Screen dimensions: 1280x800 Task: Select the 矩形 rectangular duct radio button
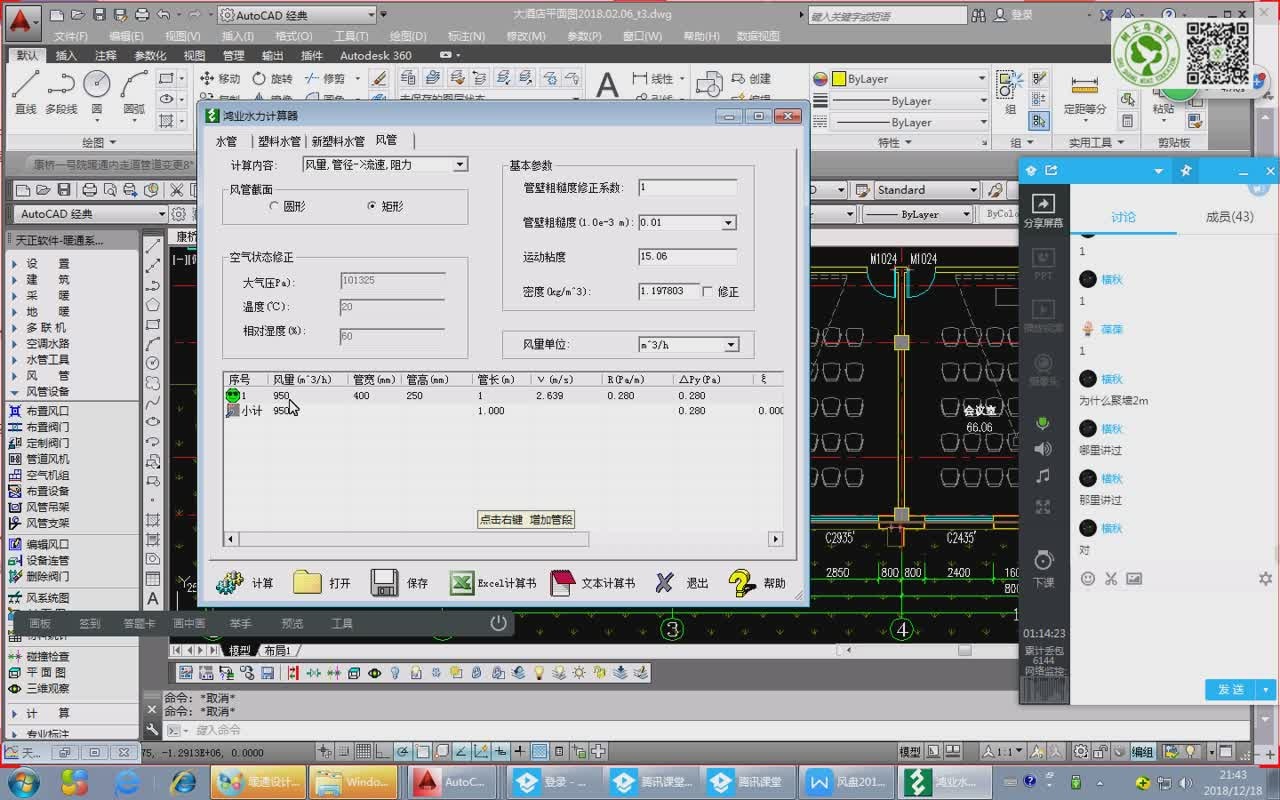point(372,206)
